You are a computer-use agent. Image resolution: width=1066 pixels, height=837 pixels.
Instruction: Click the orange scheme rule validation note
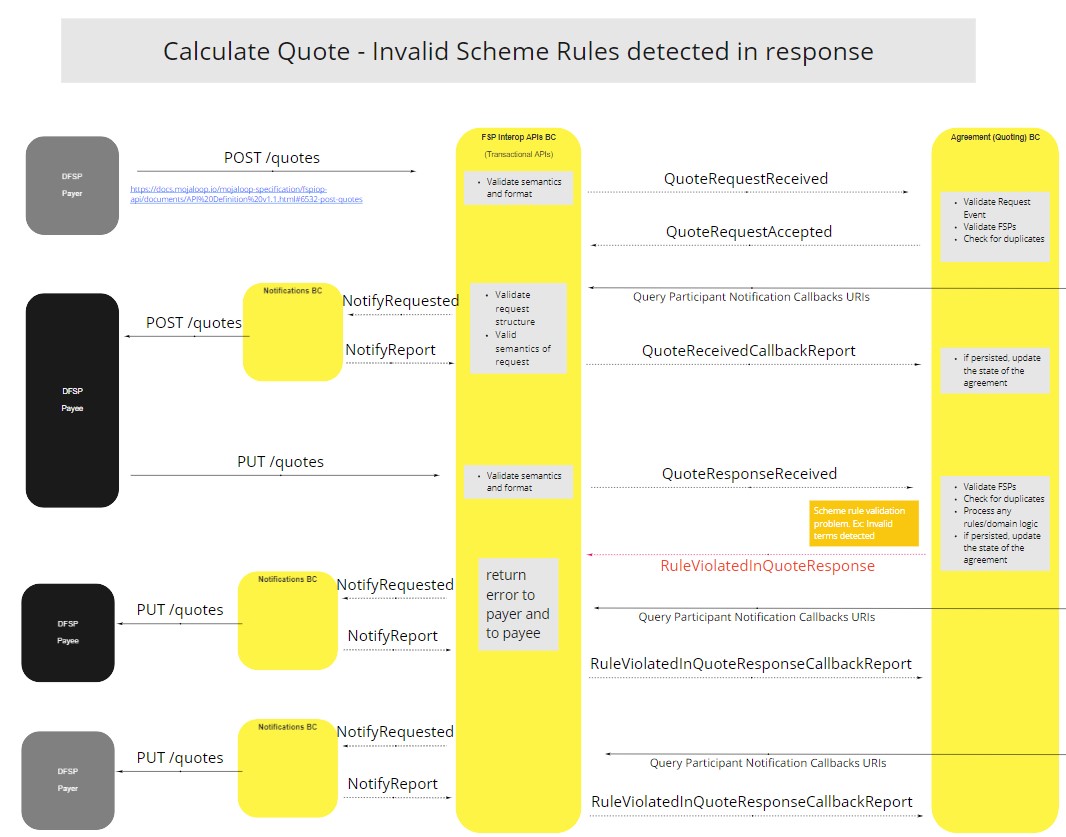(x=864, y=522)
